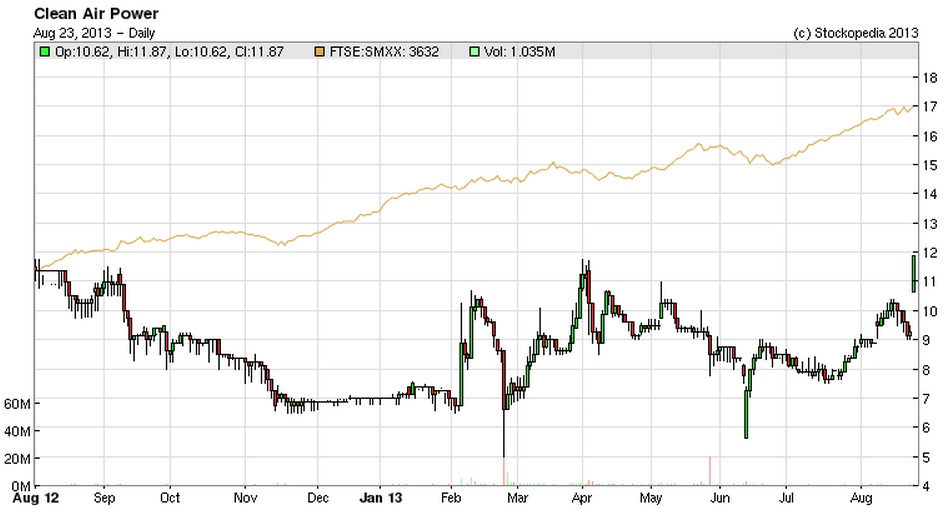This screenshot has height=523, width=948.
Task: Click the price axis value '7'
Action: tap(926, 399)
